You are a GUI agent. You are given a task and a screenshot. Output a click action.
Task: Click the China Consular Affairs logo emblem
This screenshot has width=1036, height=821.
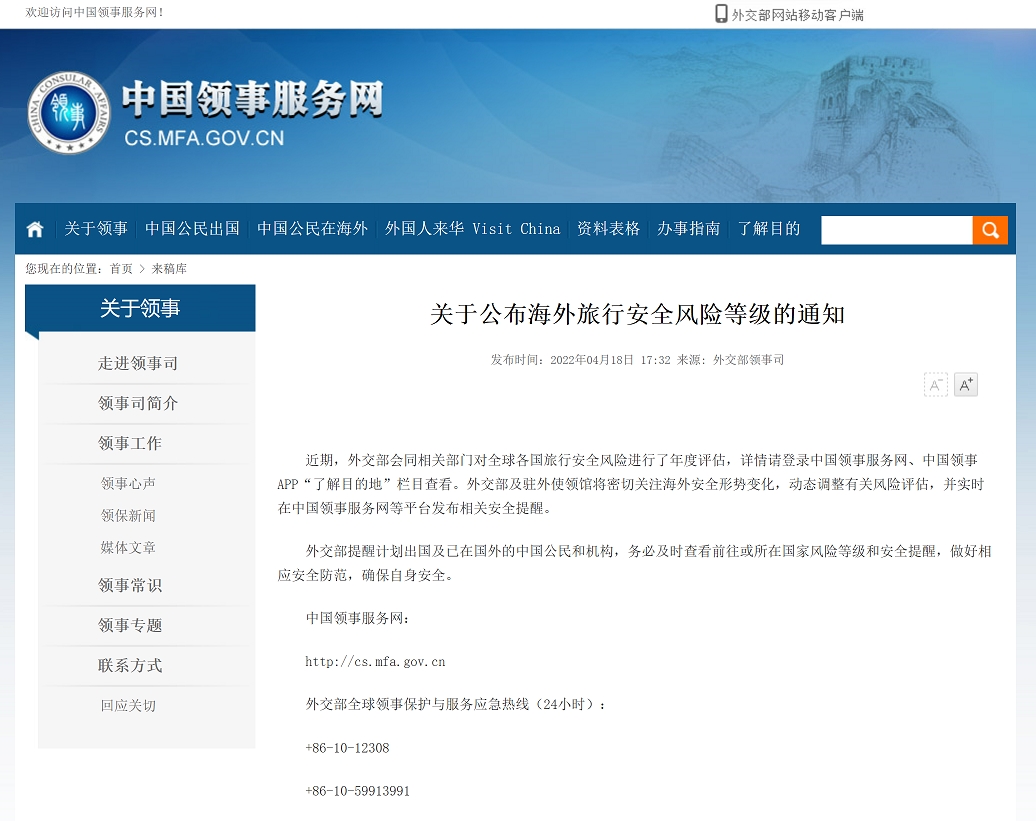tap(67, 112)
